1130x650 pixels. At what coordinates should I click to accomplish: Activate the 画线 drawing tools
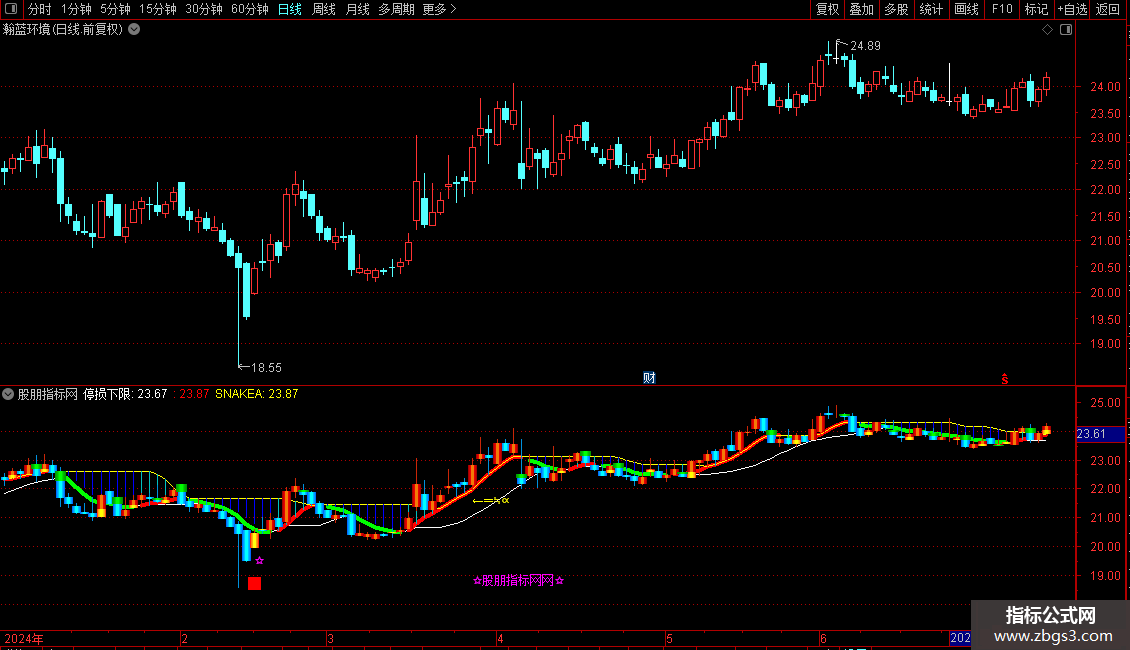pos(966,9)
